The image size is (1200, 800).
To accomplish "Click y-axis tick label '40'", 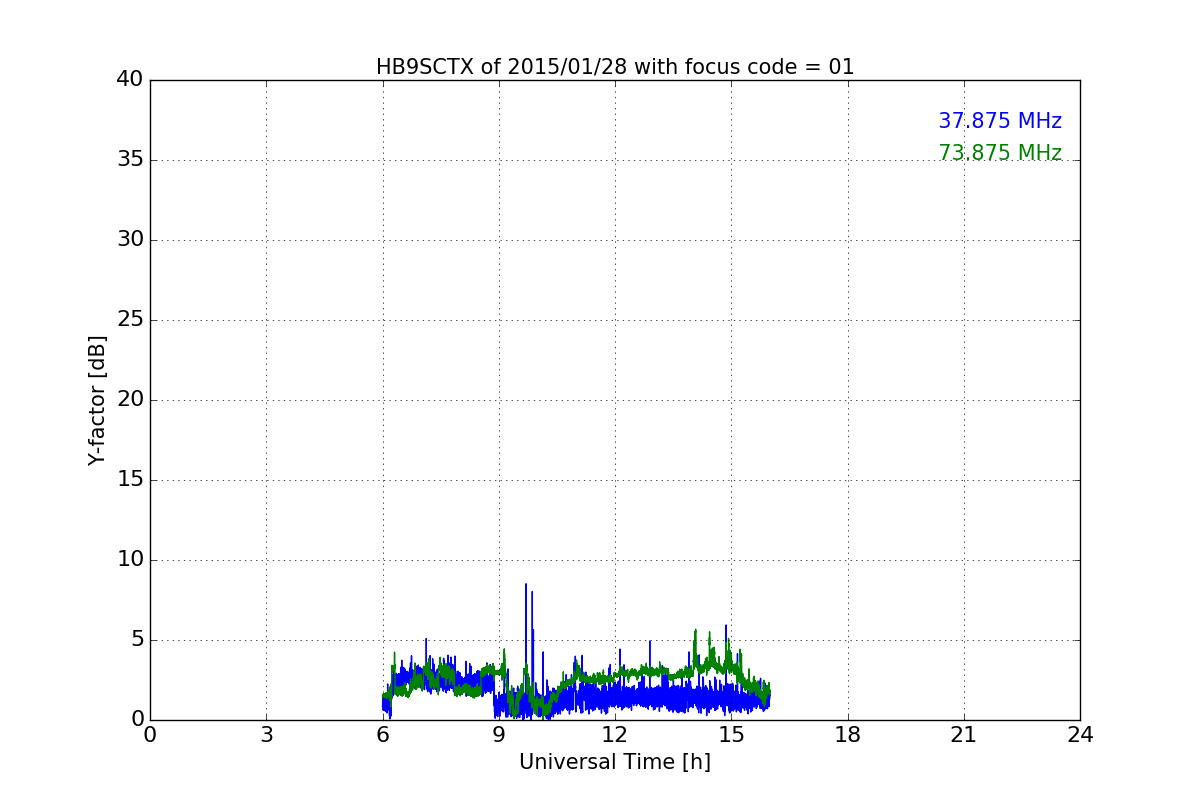I will 130,80.
